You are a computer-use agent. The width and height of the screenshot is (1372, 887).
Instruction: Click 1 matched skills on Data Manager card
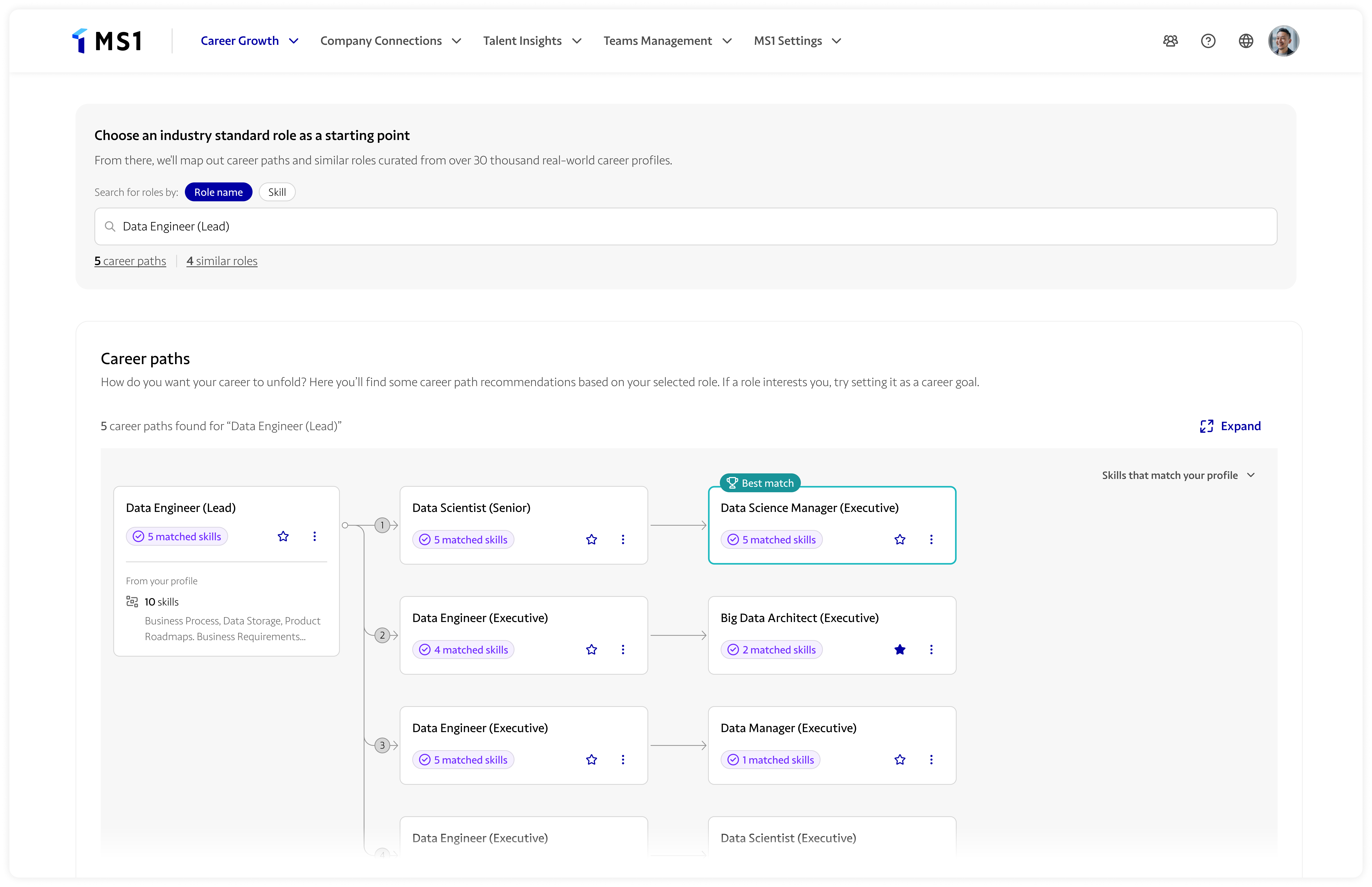pos(770,760)
